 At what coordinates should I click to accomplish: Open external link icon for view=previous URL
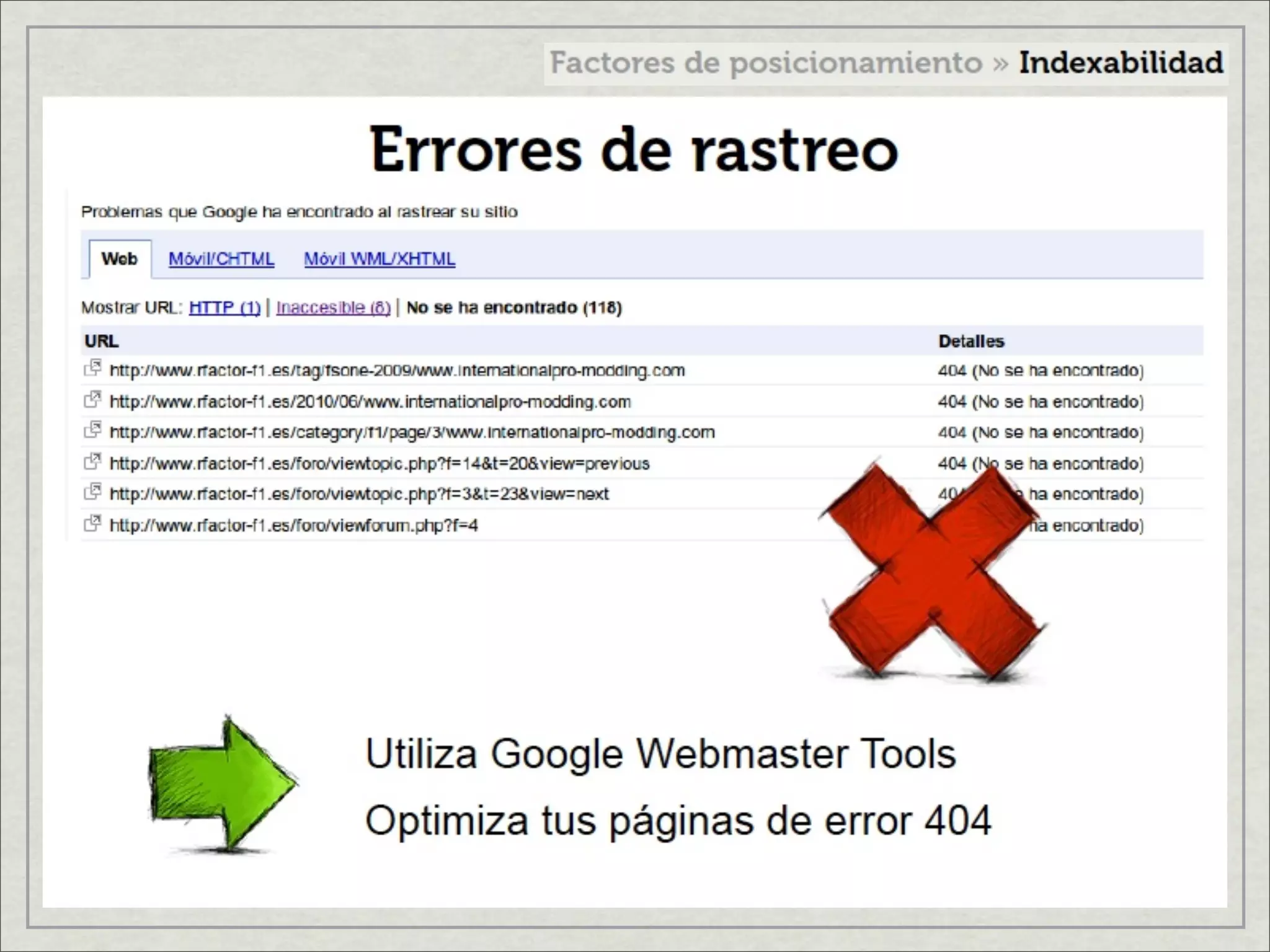tap(92, 462)
